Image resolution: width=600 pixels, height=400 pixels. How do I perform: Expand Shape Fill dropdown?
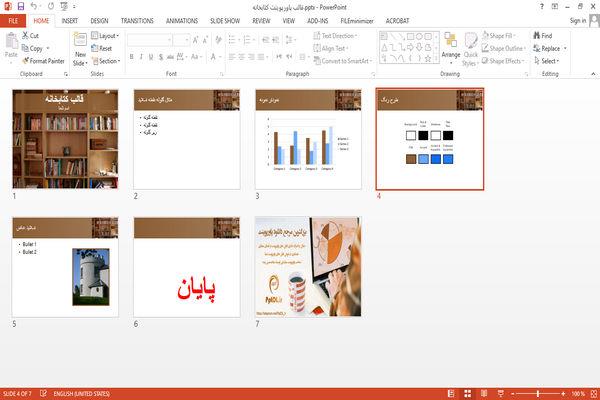coord(499,36)
